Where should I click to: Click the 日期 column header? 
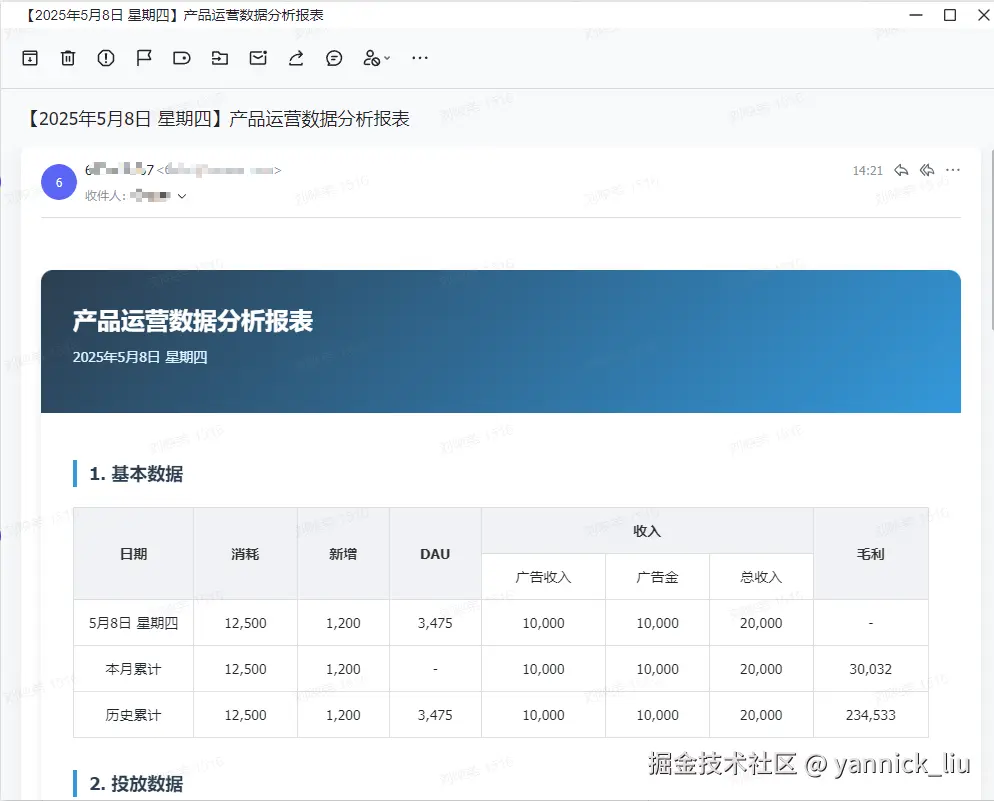click(x=133, y=554)
